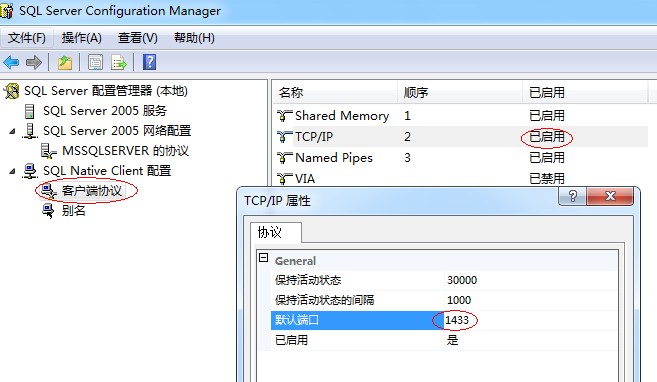Image resolution: width=657 pixels, height=382 pixels.
Task: Open the 帮助(H) menu
Action: tap(194, 38)
